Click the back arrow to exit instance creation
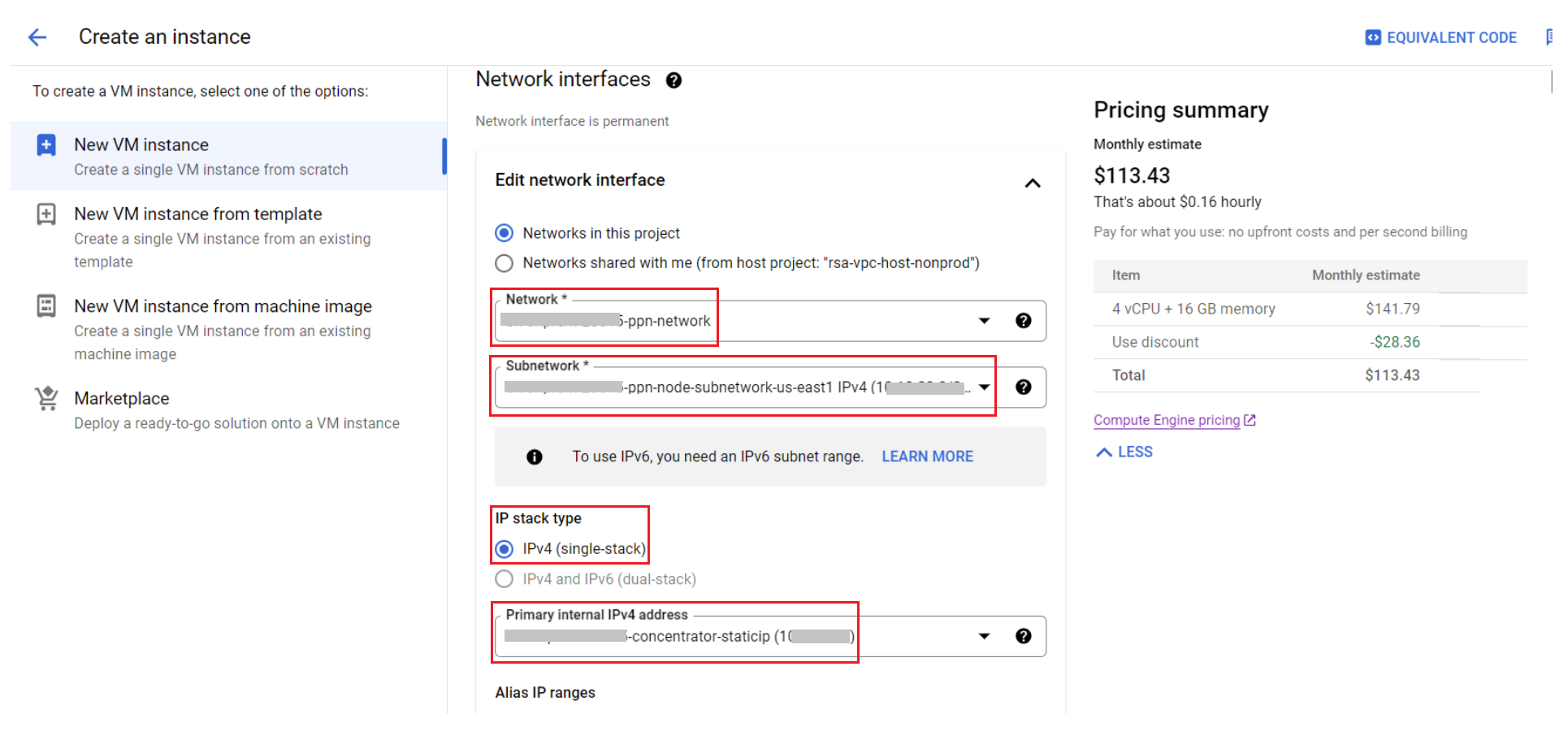The height and width of the screenshot is (740, 1568). 38,37
